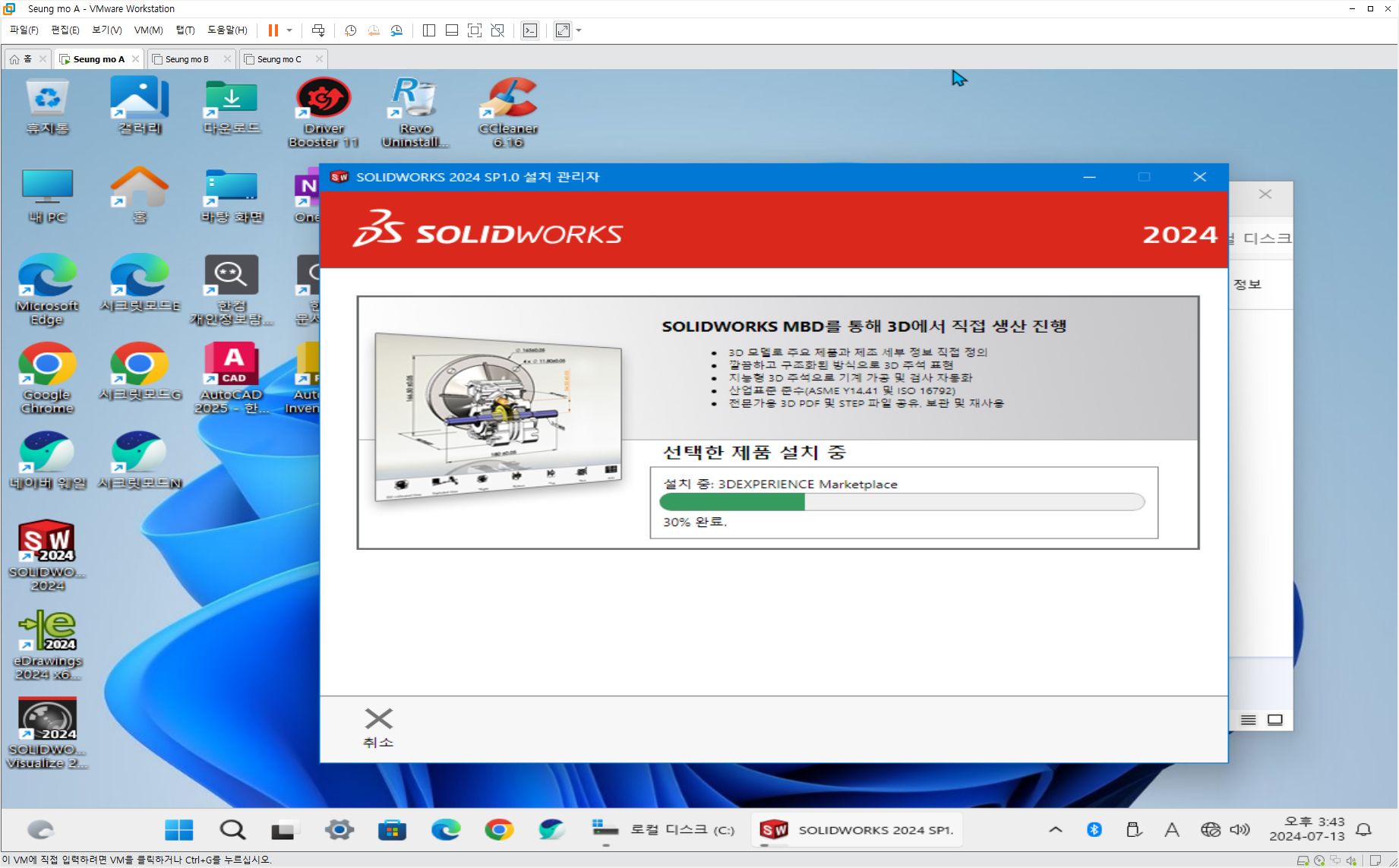Image resolution: width=1399 pixels, height=868 pixels.
Task: Open the console view icon
Action: [530, 30]
